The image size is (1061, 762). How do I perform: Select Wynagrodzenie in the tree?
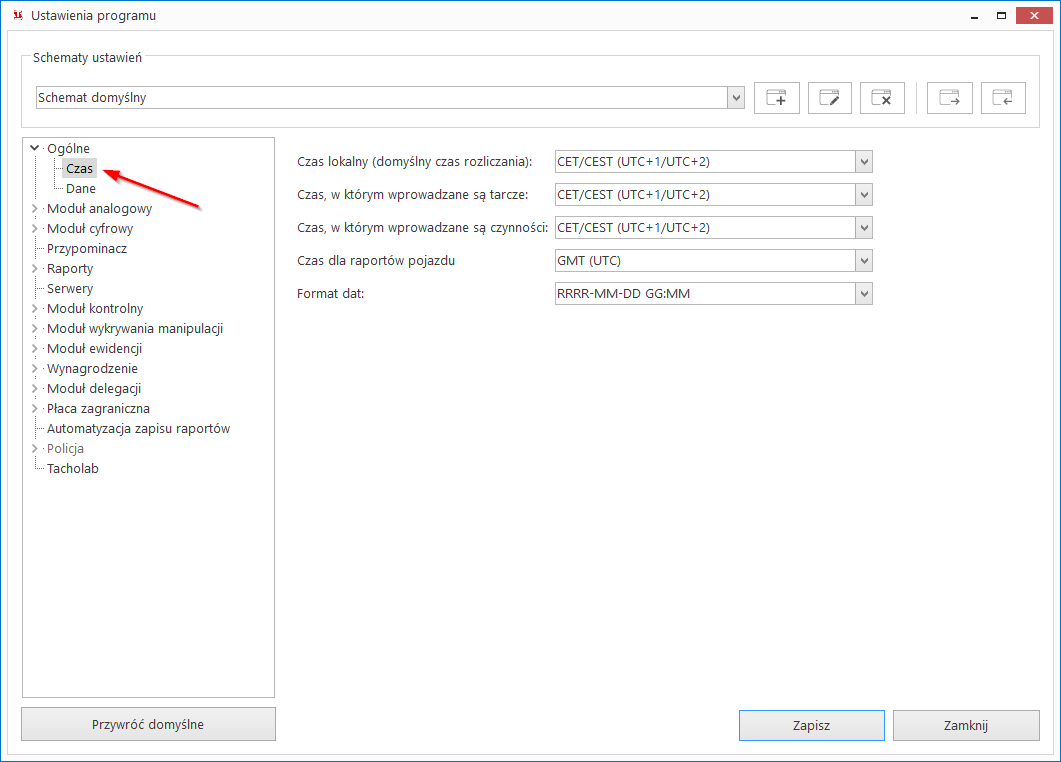click(92, 369)
